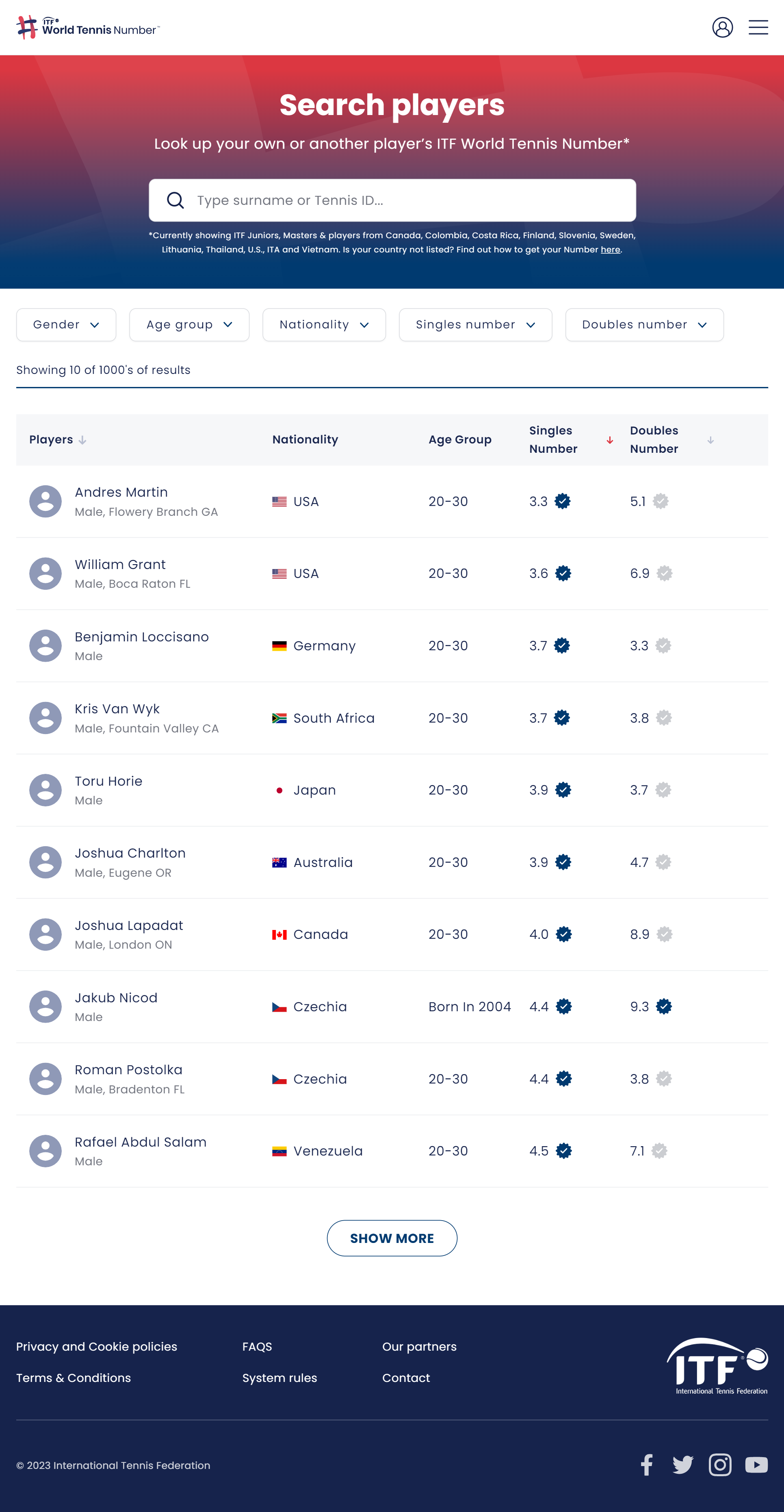Expand the Gender filter dropdown
Screen dimensions: 784x1512
[66, 325]
